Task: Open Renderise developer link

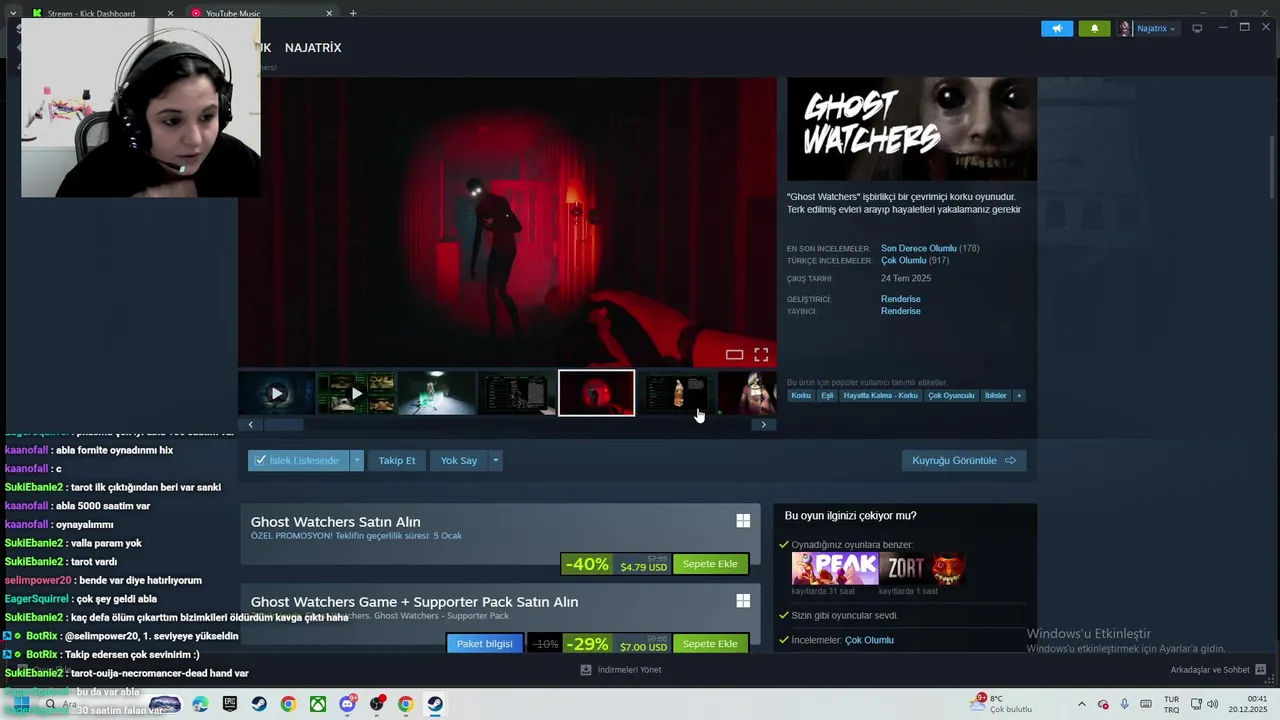Action: [900, 299]
